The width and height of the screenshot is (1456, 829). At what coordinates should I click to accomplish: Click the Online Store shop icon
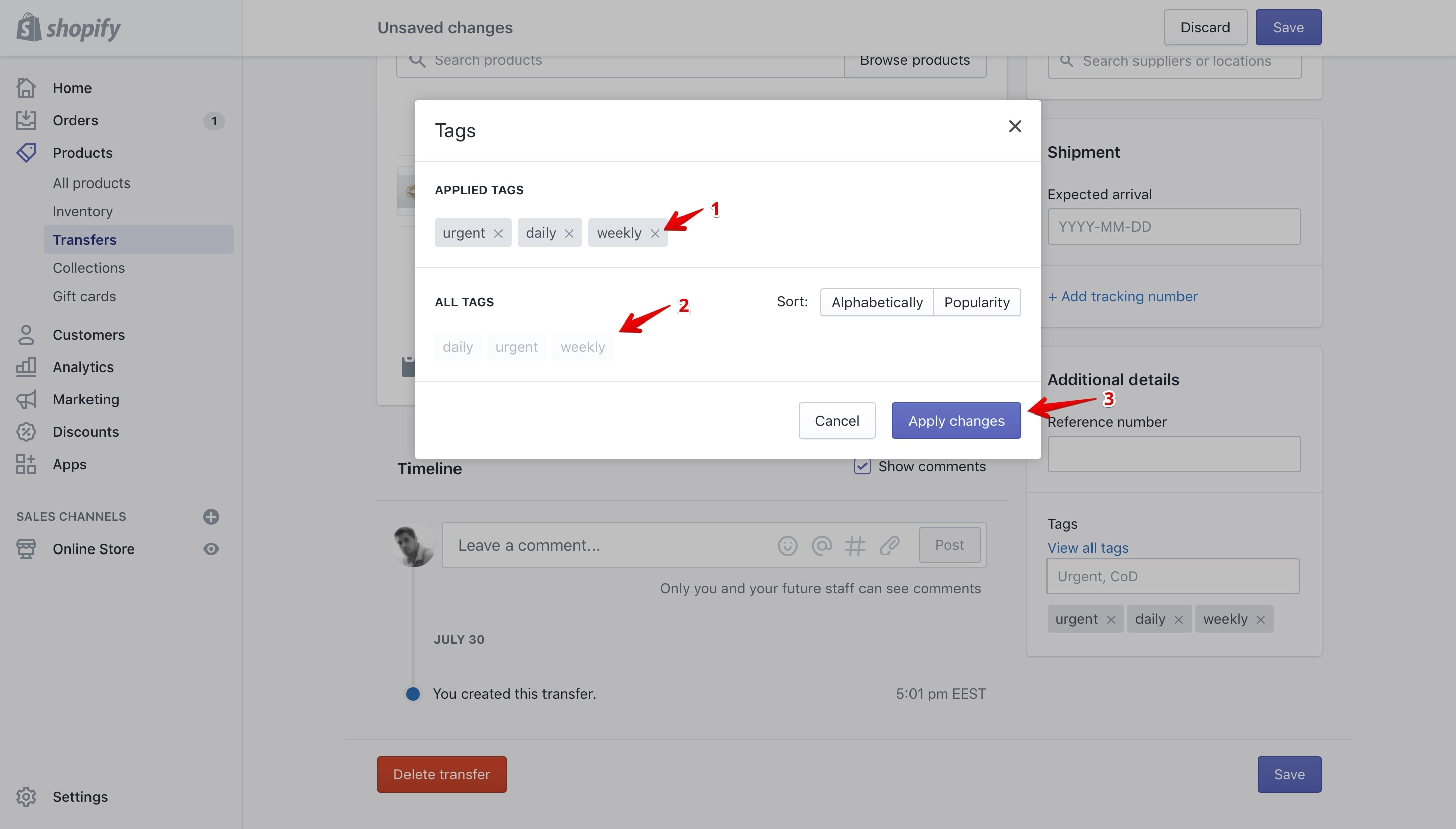click(26, 549)
